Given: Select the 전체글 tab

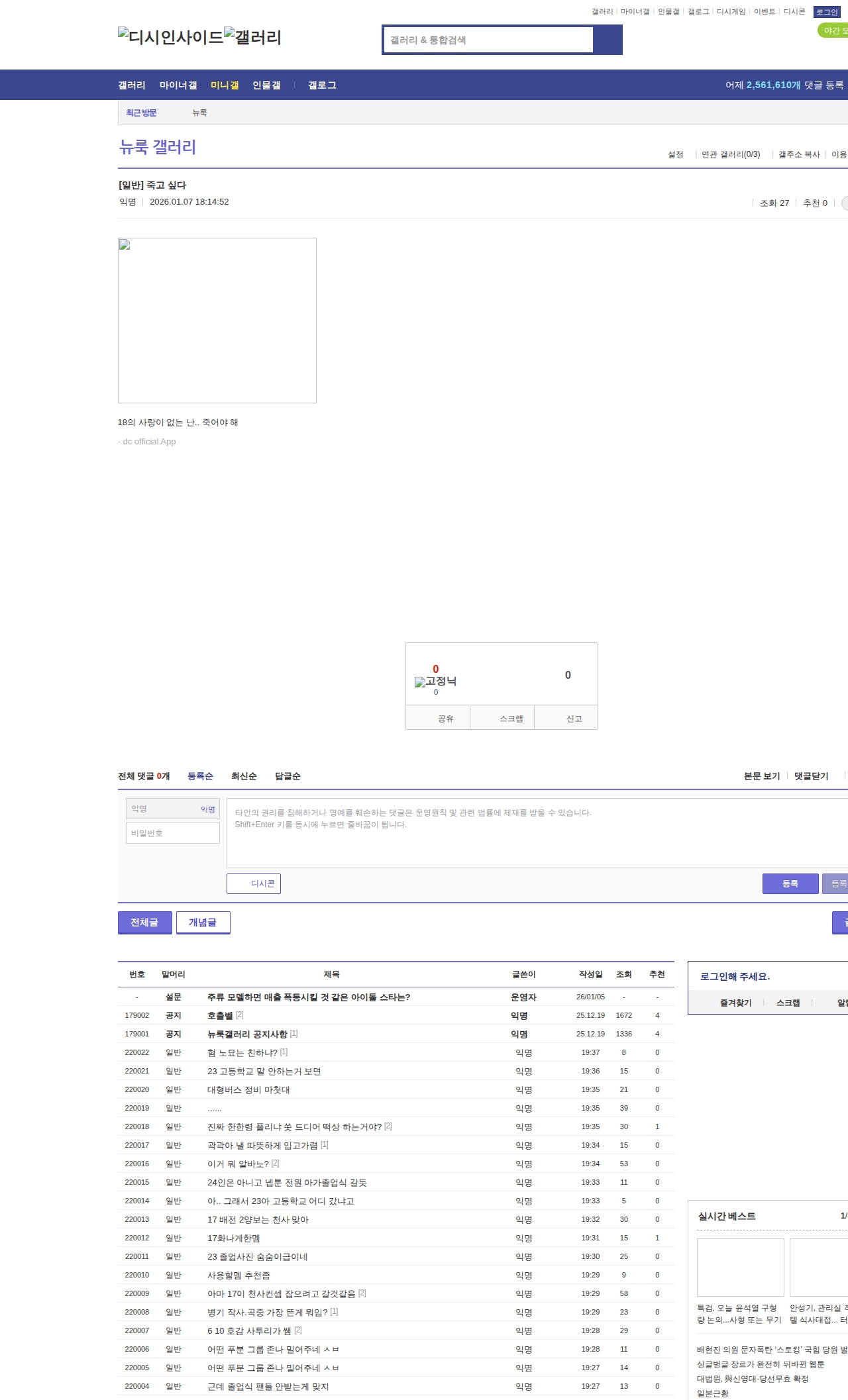Looking at the screenshot, I should (145, 923).
